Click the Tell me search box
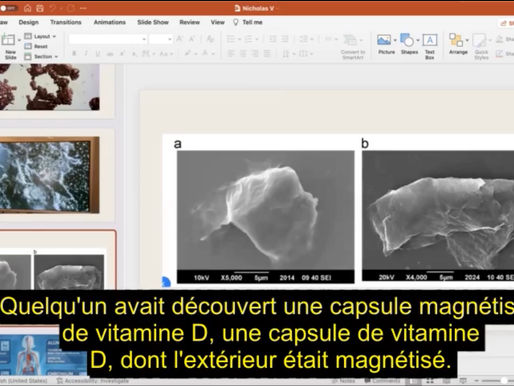Screen dimensions: 514x386 248,22
